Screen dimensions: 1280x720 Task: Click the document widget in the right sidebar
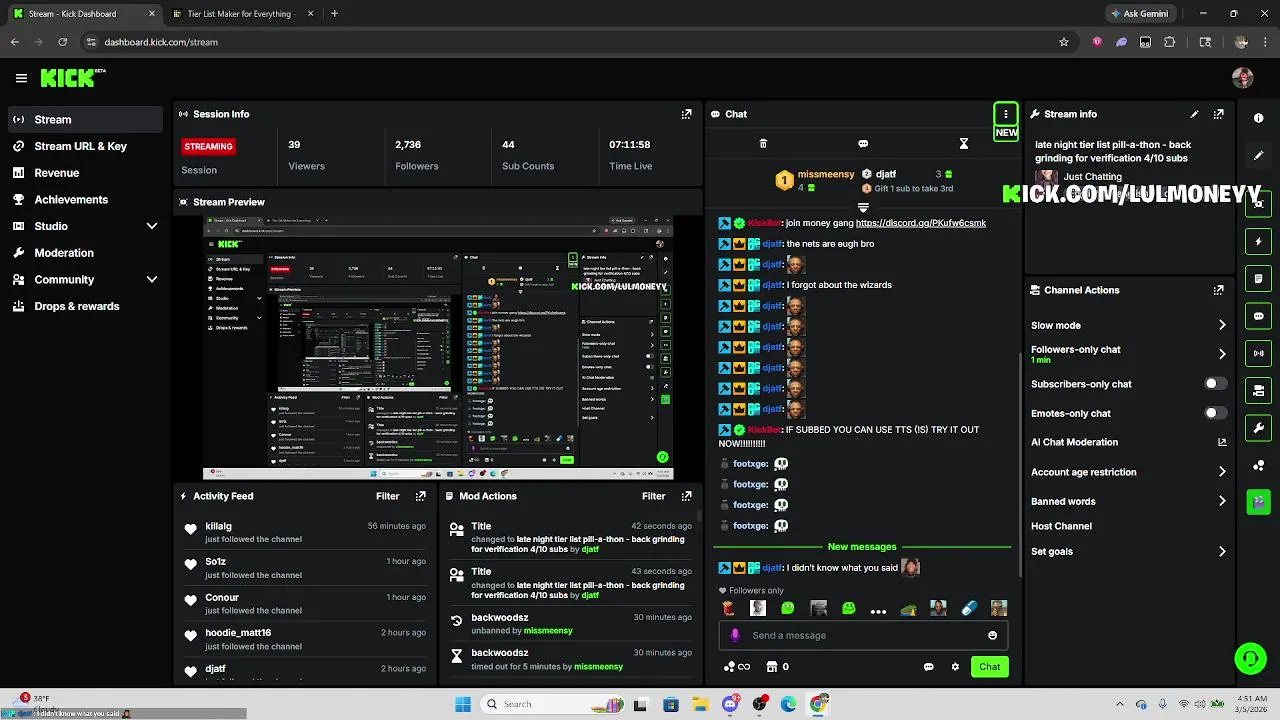click(1258, 279)
